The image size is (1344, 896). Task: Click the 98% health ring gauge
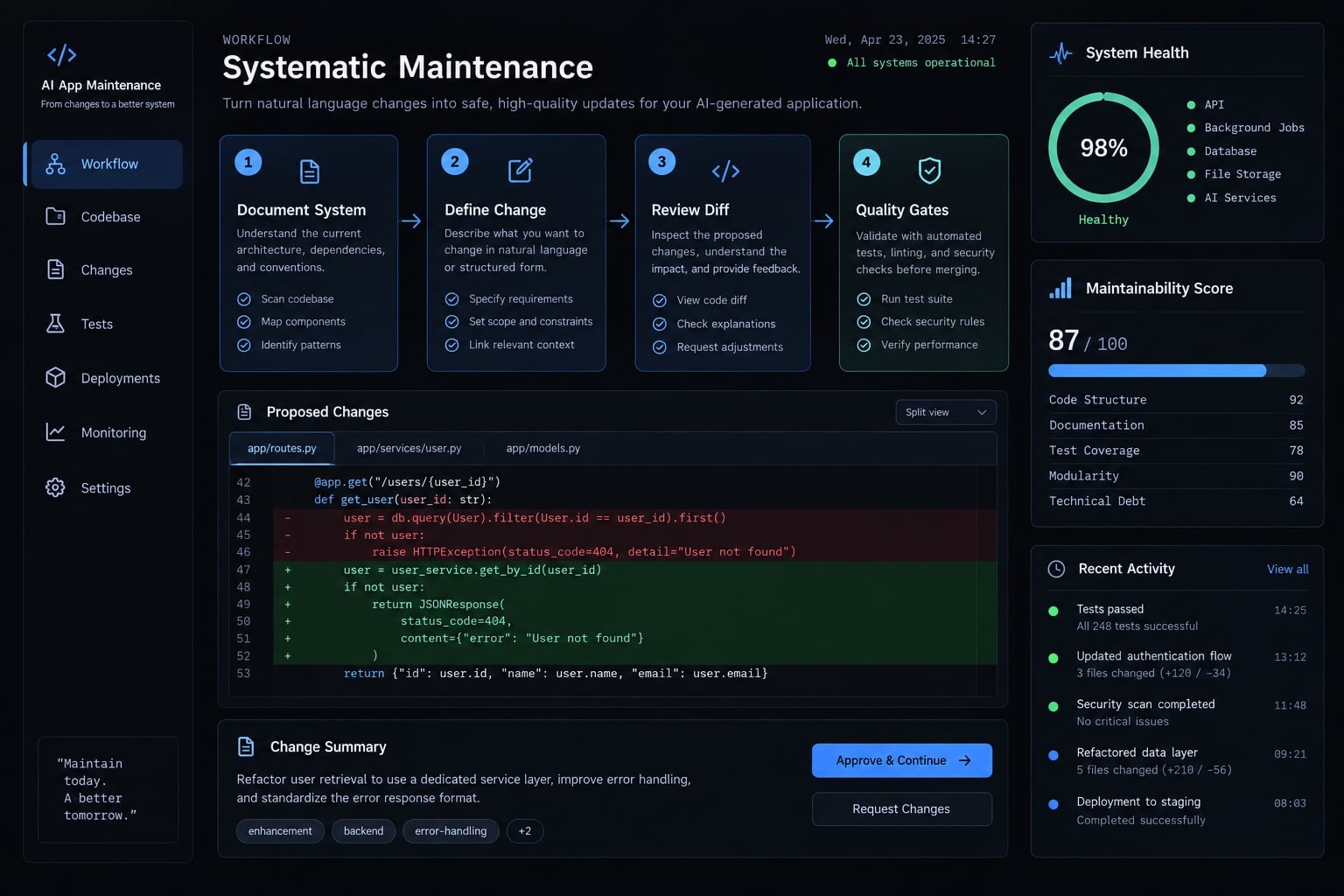pyautogui.click(x=1103, y=148)
